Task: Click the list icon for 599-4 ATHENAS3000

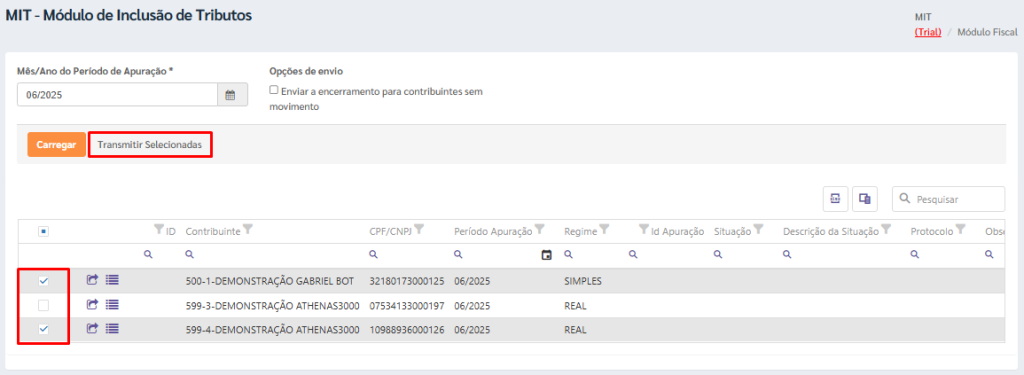Action: 112,329
